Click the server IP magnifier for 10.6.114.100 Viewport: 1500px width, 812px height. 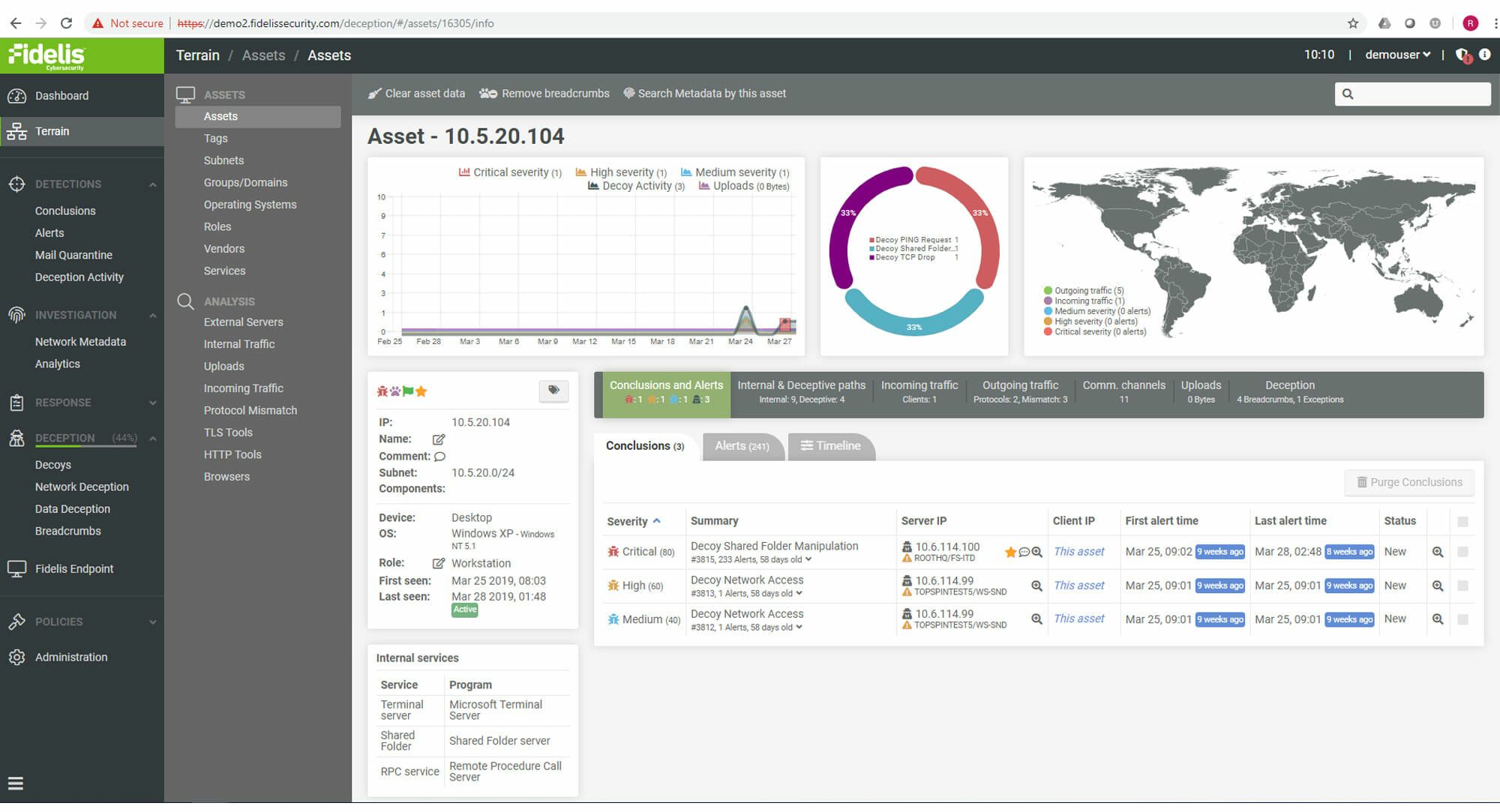(1036, 553)
